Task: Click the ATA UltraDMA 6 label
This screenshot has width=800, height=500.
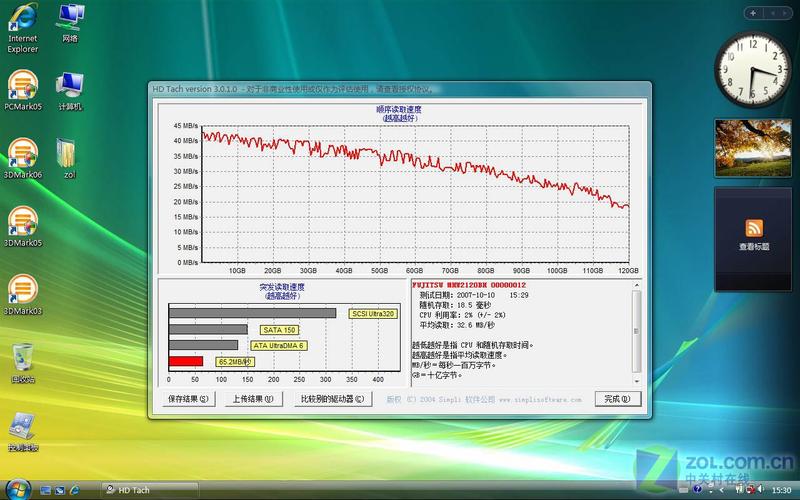Action: [278, 346]
